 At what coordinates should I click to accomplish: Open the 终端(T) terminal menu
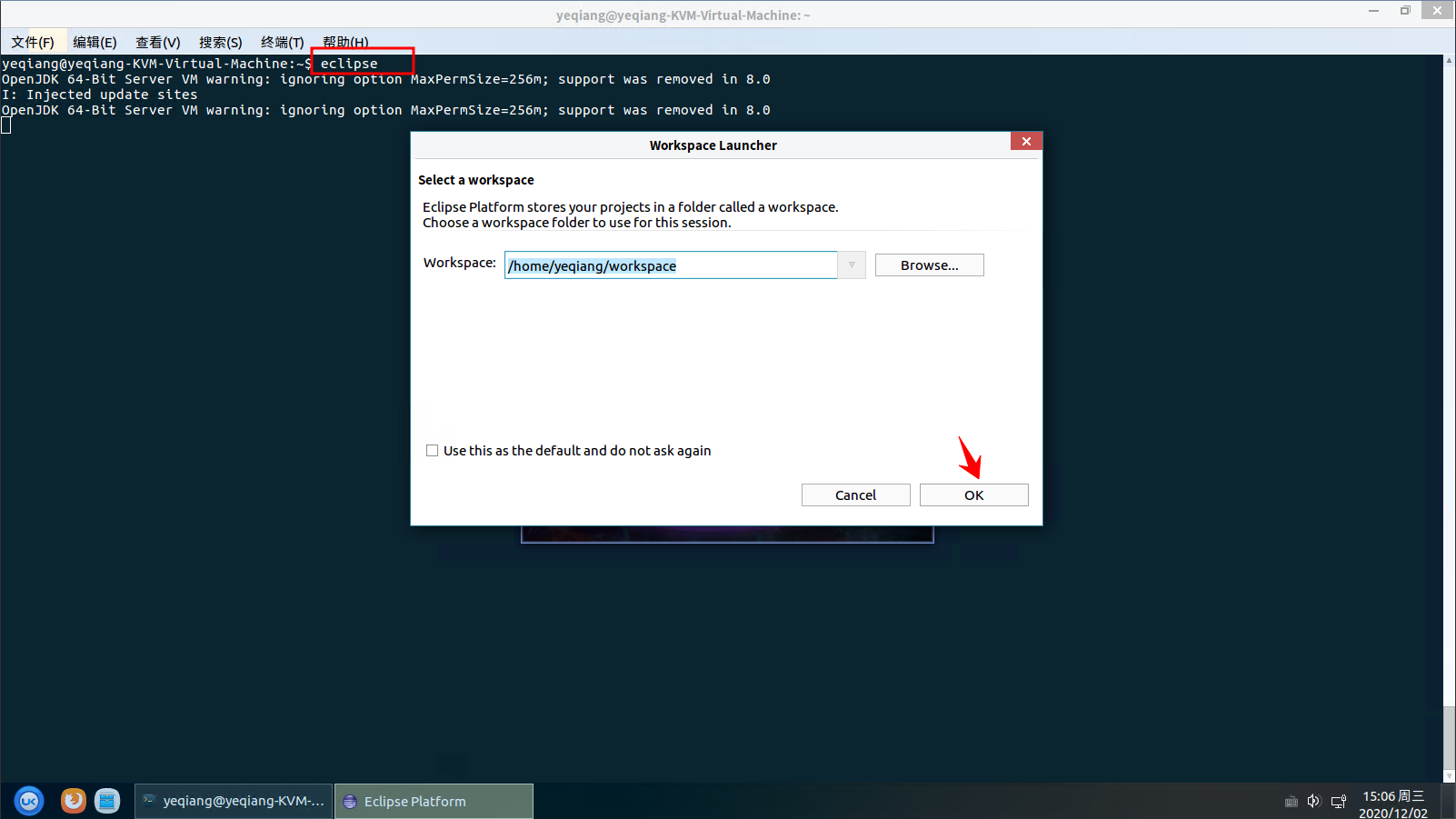pos(283,43)
